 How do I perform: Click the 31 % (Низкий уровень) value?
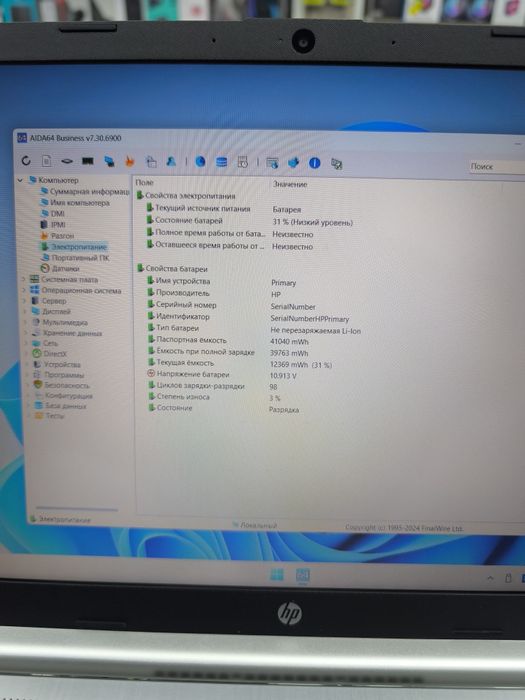(312, 222)
